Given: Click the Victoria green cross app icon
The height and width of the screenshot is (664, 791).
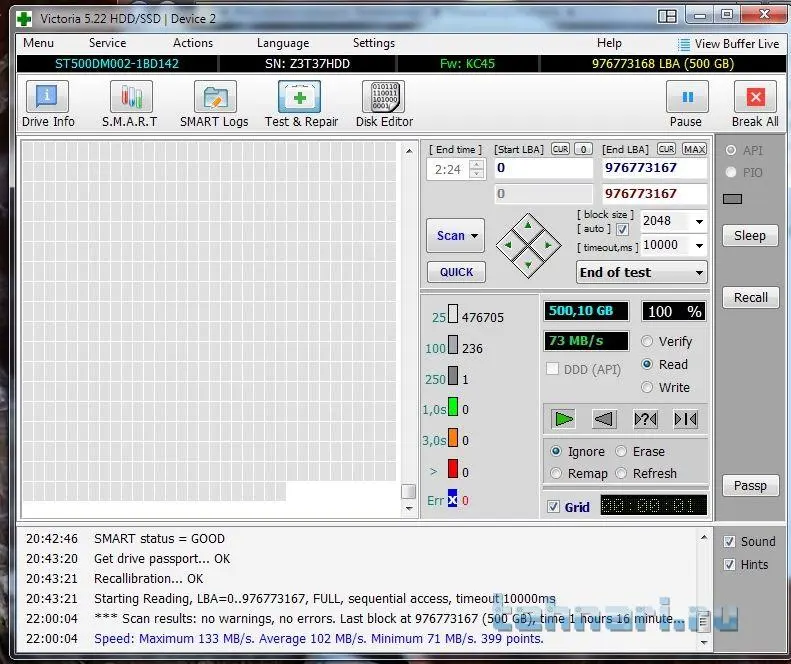Looking at the screenshot, I should click(x=24, y=19).
